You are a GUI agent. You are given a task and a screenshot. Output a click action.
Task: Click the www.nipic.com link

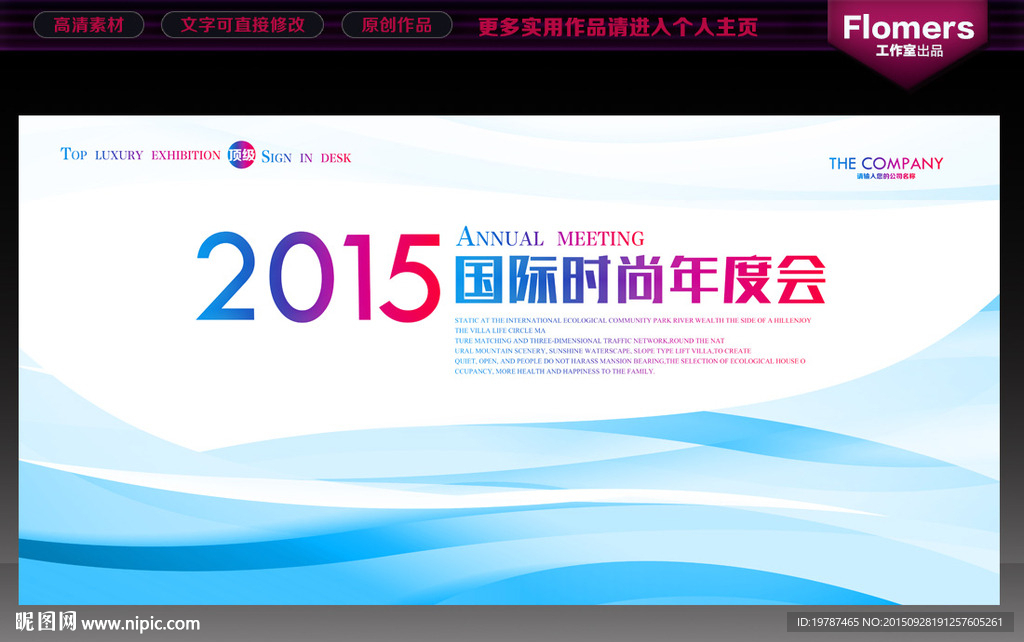141,624
